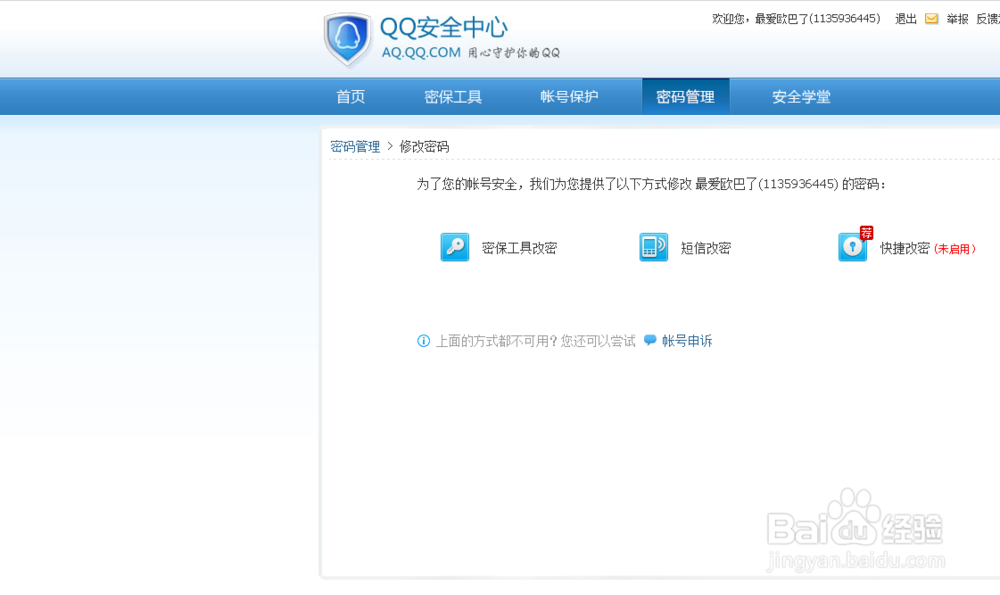This screenshot has height=595, width=1000.
Task: Click the 举报 link in header
Action: click(957, 18)
